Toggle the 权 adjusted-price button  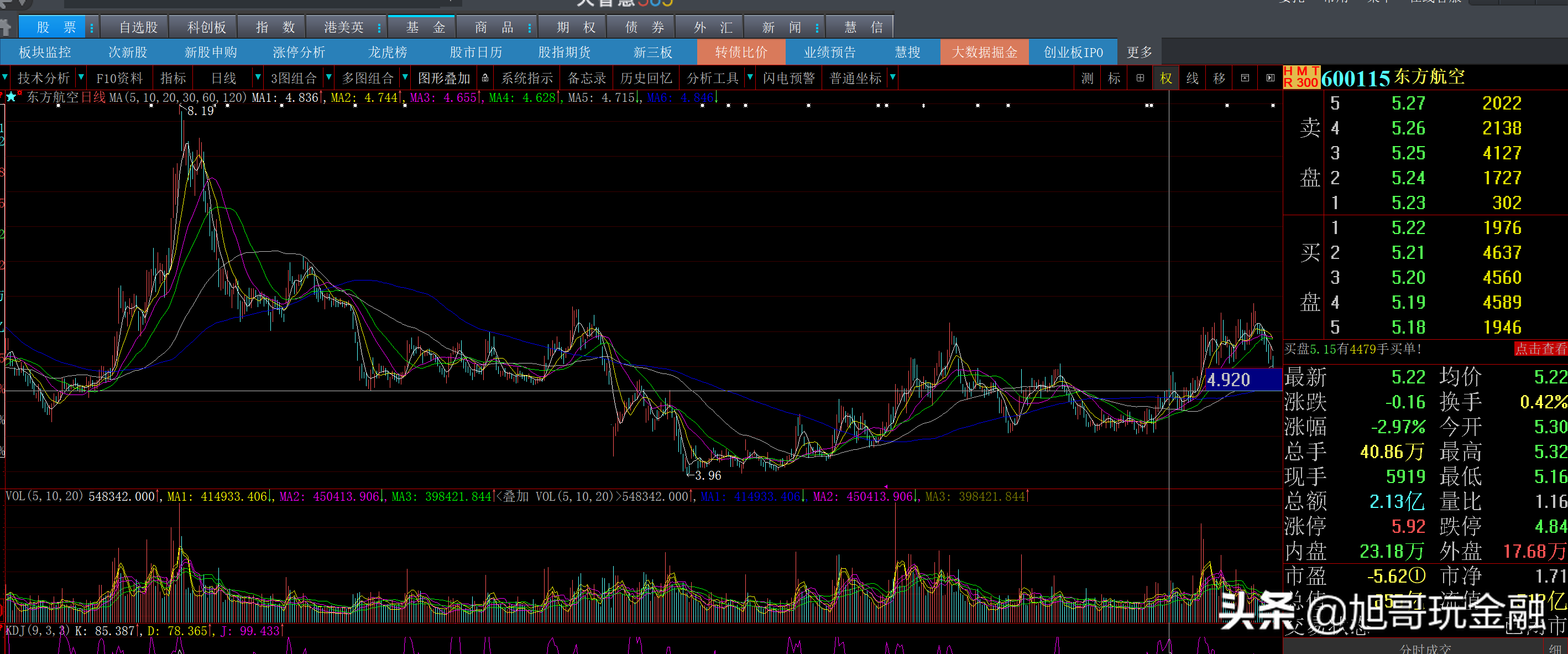(x=1165, y=78)
